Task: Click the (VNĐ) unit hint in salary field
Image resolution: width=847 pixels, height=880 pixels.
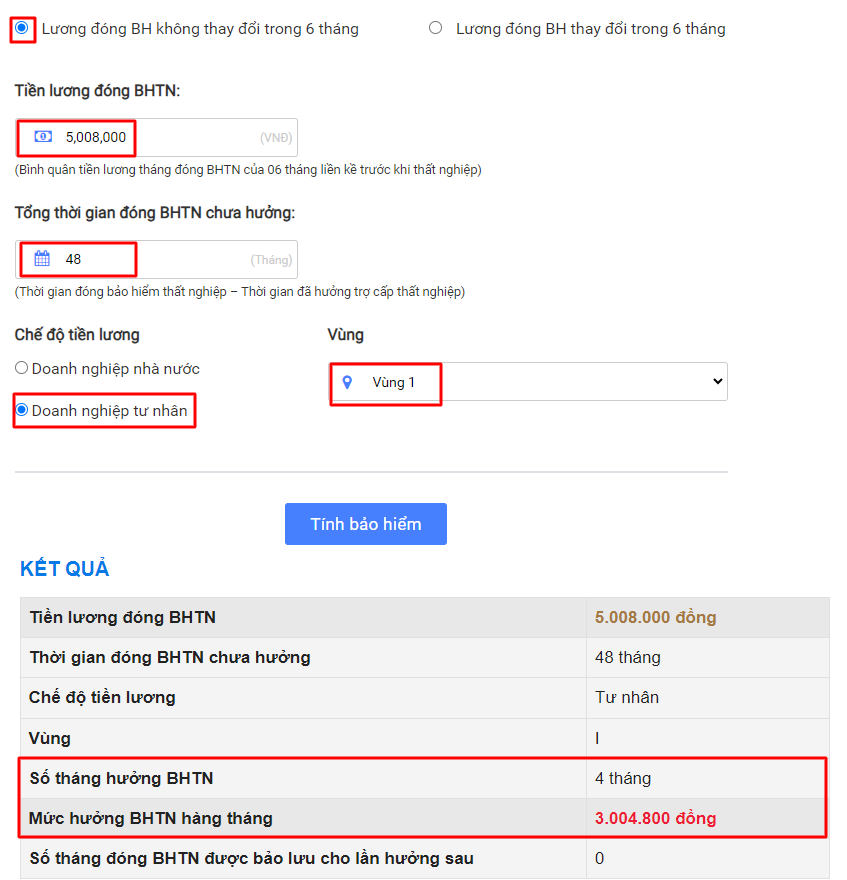Action: tap(276, 138)
